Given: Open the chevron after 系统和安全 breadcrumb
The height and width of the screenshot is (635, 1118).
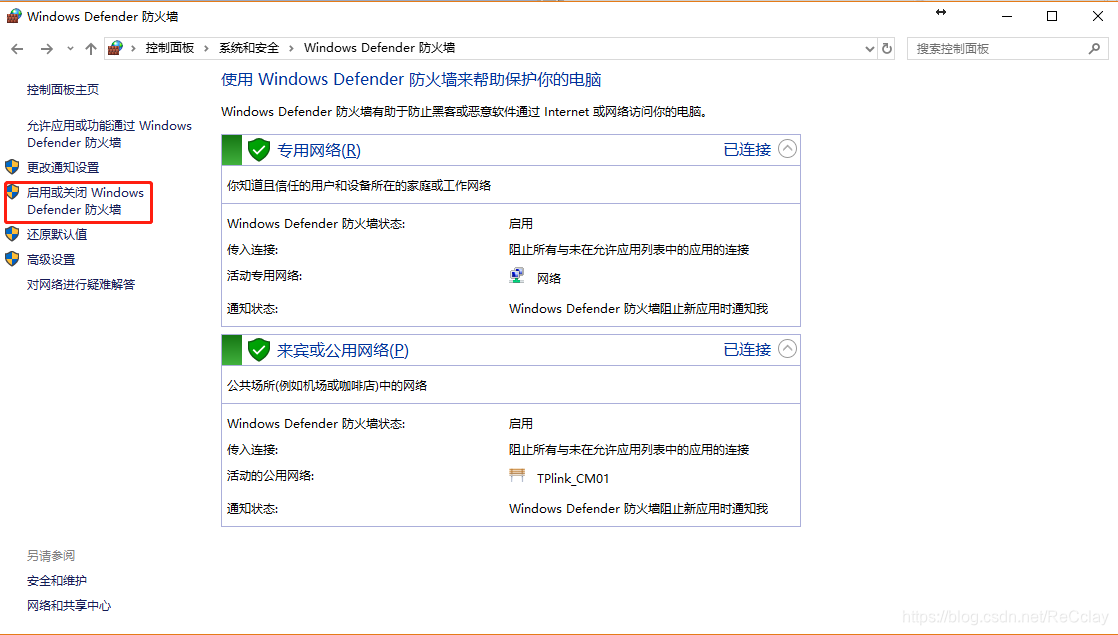Looking at the screenshot, I should coord(292,48).
